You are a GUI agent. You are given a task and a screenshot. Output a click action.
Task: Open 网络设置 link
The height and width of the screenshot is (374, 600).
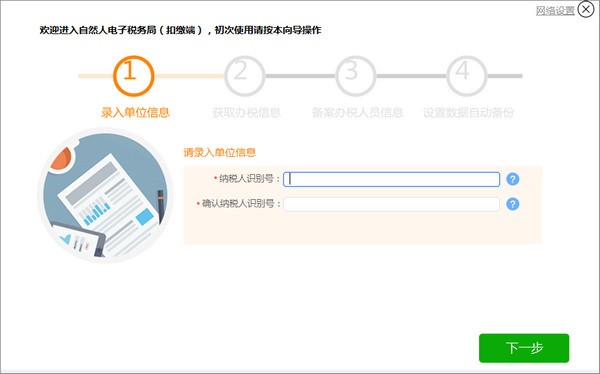coord(555,10)
